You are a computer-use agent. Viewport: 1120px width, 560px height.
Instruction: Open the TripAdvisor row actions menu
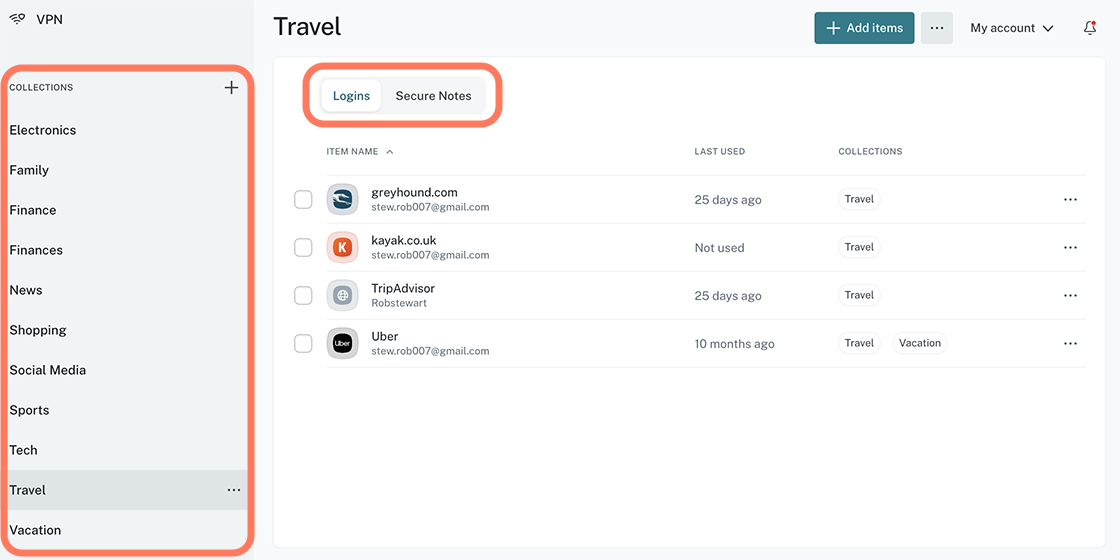click(1070, 296)
